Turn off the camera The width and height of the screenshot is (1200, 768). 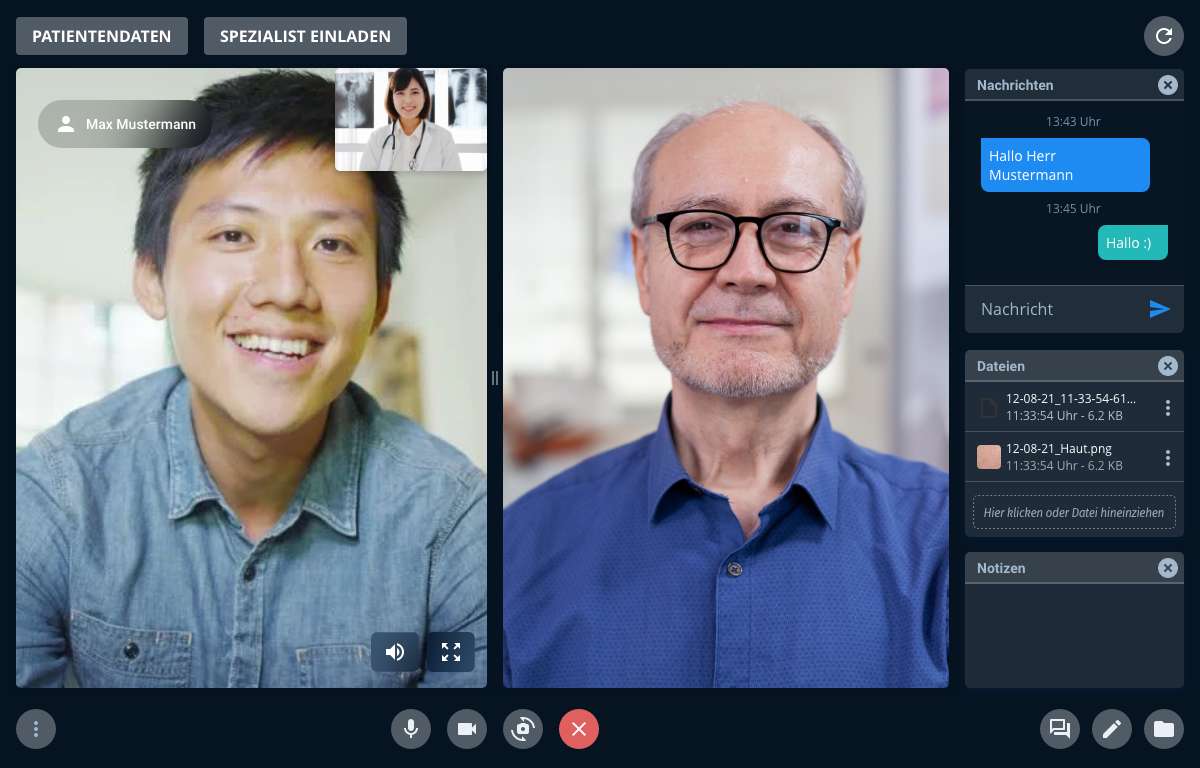point(467,729)
